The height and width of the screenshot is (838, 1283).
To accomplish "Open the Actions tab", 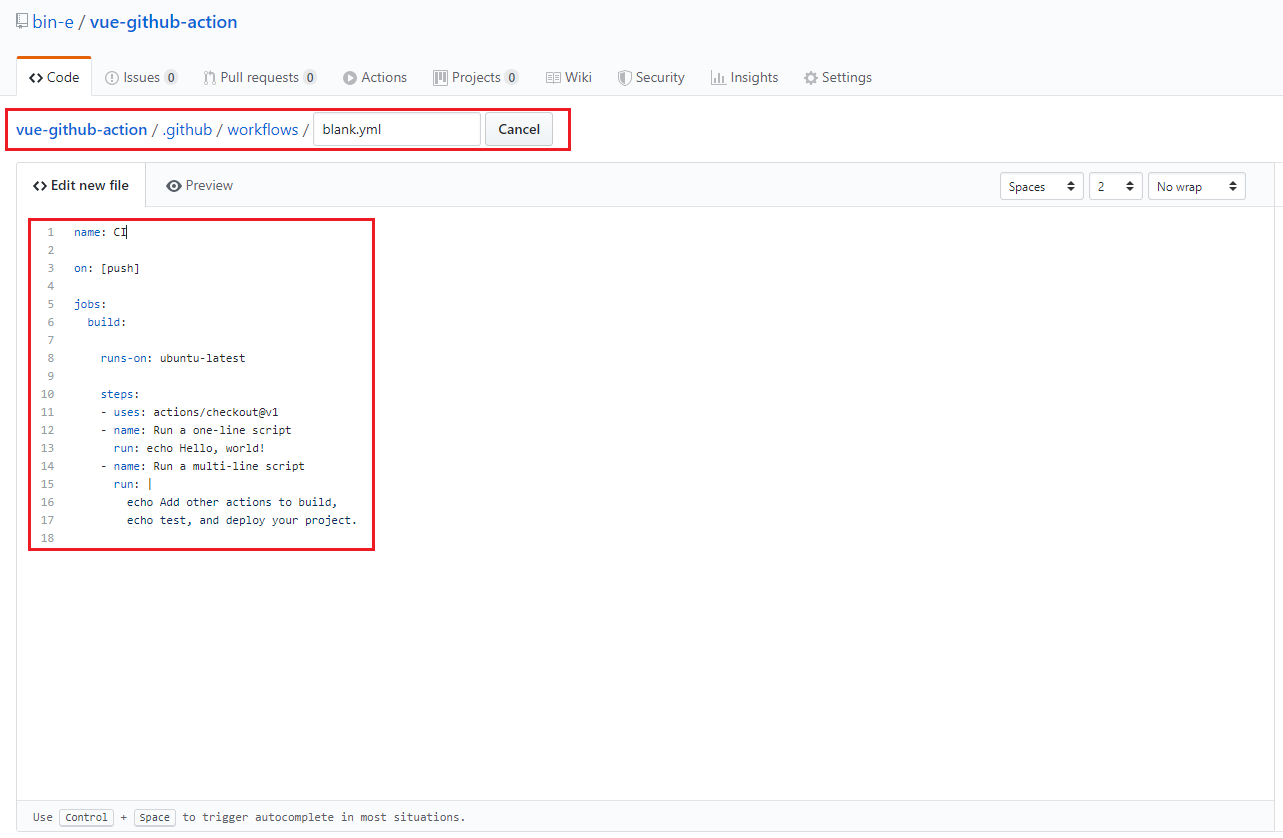I will pyautogui.click(x=375, y=77).
